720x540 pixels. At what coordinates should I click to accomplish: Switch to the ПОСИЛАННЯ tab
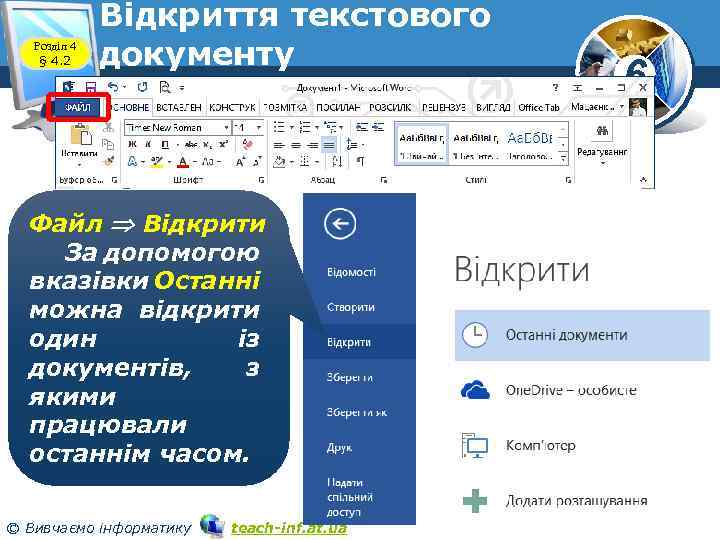338,108
